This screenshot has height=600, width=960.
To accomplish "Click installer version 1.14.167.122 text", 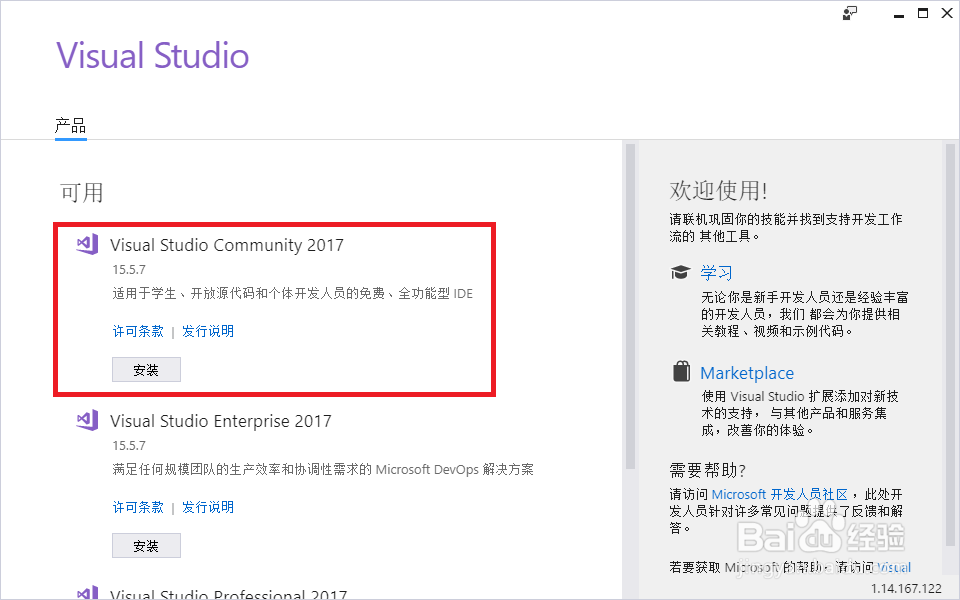I will [906, 588].
